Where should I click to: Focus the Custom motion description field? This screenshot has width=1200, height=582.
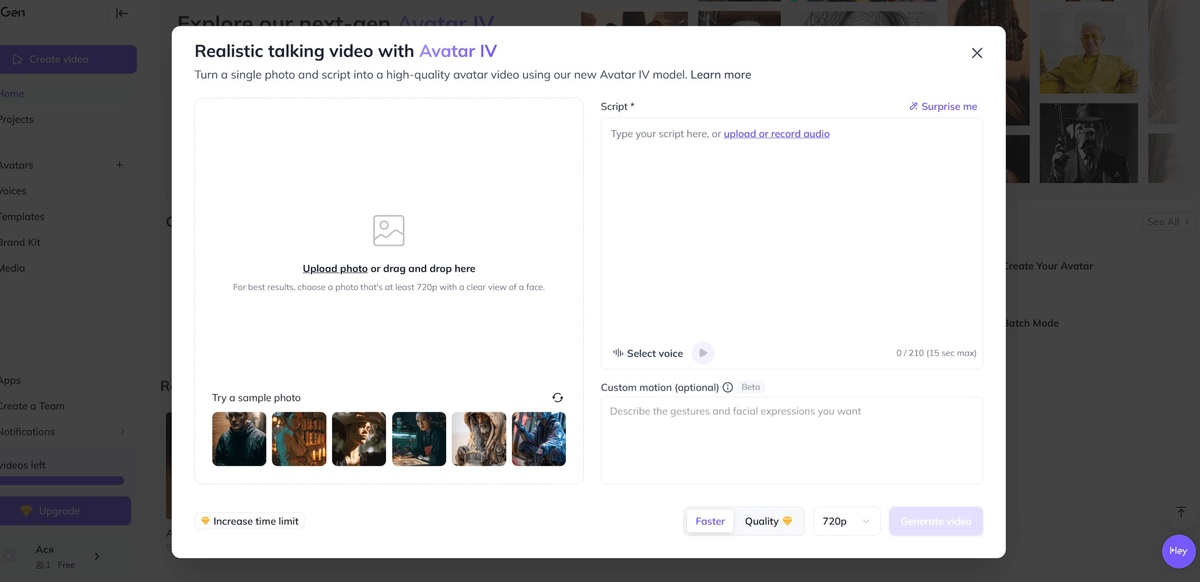(791, 440)
